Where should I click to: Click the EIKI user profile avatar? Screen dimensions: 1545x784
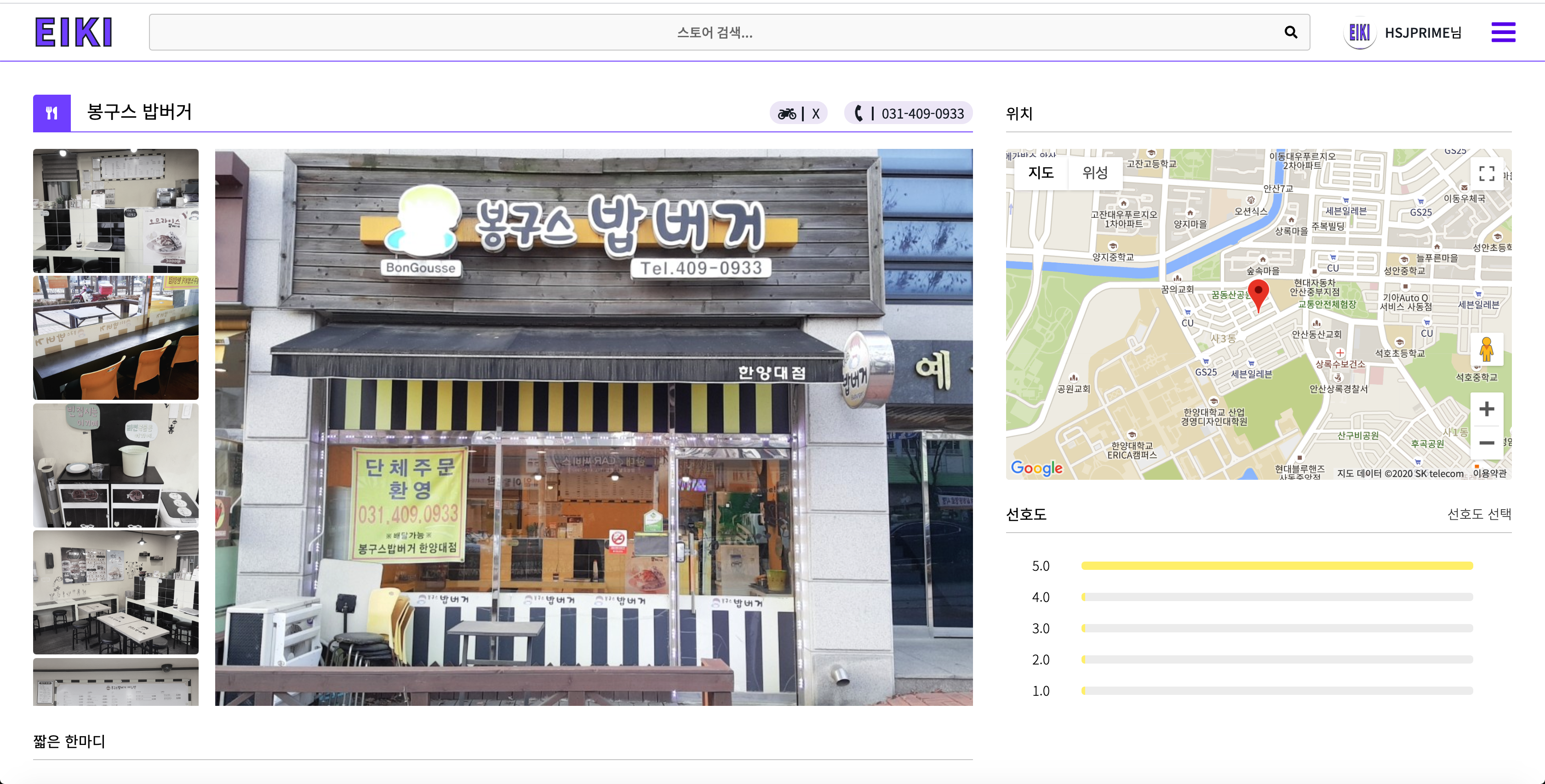(x=1359, y=32)
